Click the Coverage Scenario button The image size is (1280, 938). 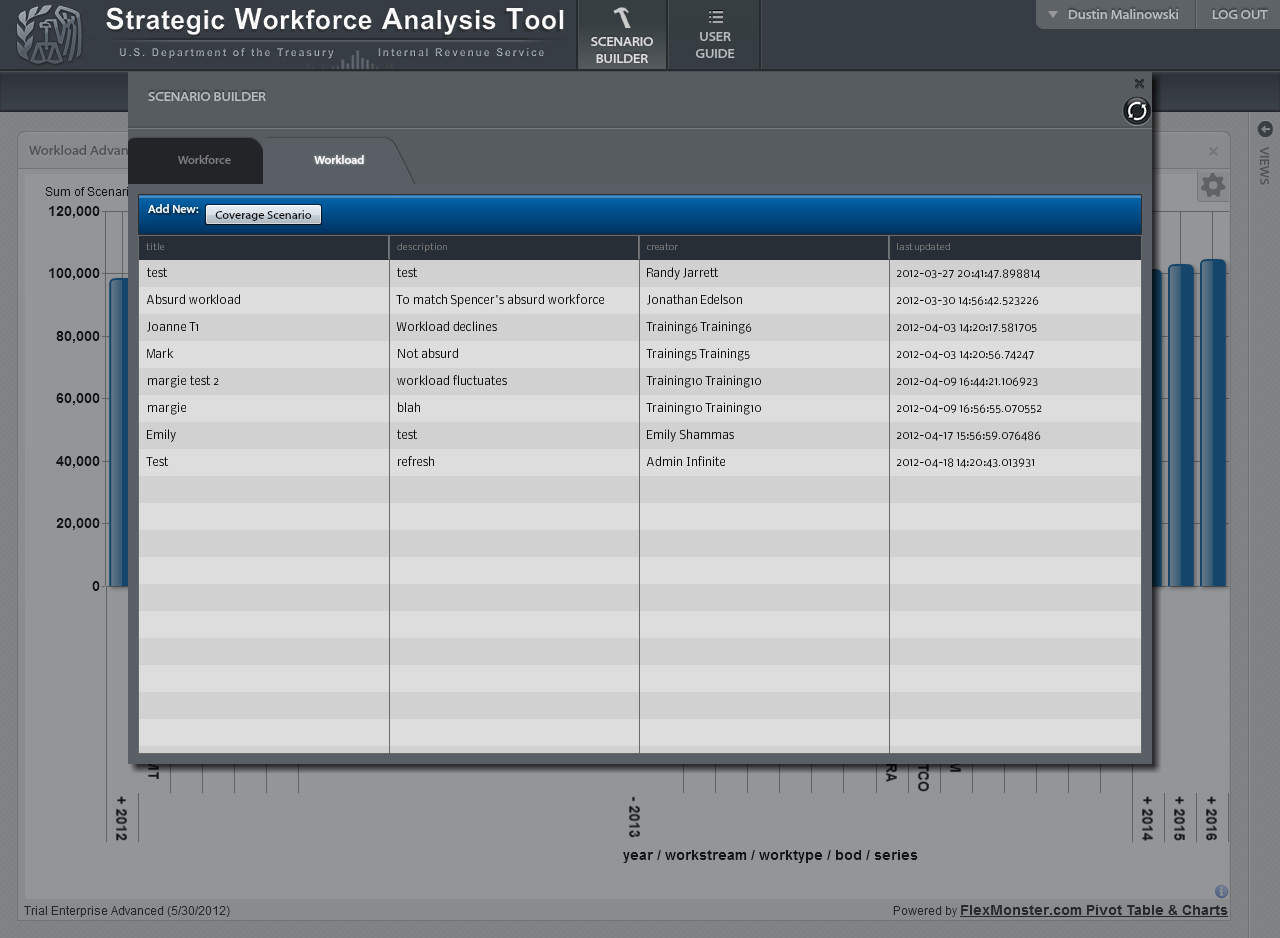pos(263,215)
